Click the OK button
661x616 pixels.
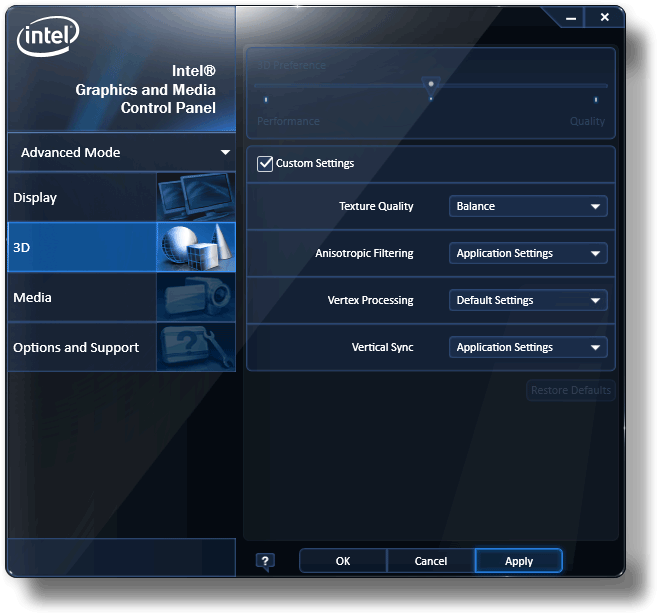click(x=343, y=561)
